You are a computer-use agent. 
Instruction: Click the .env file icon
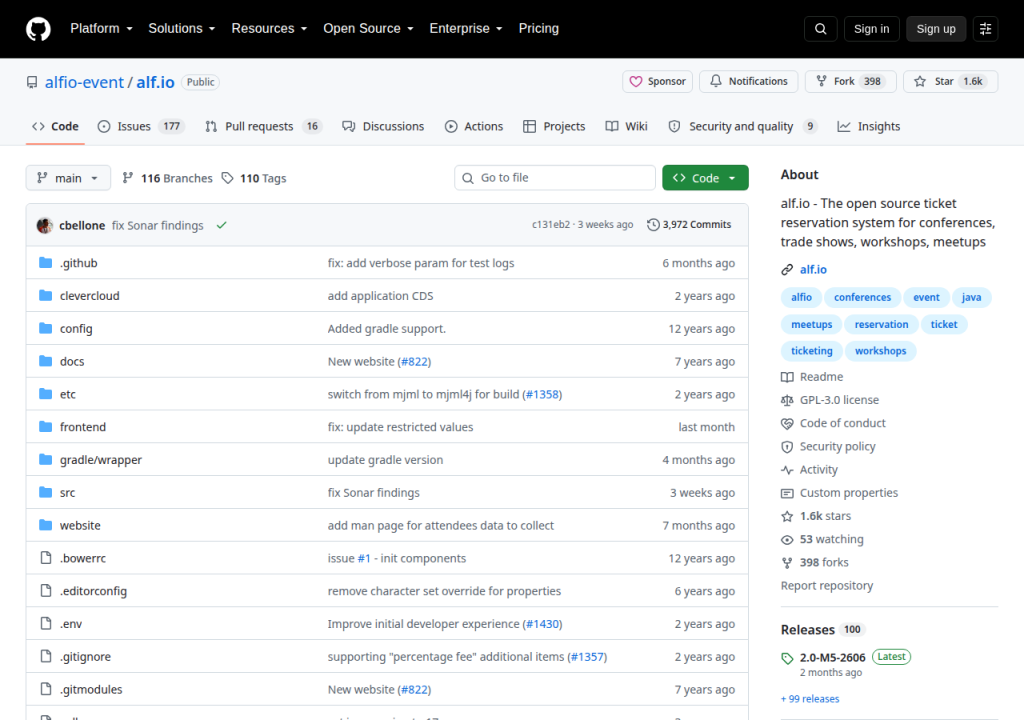[x=46, y=623]
